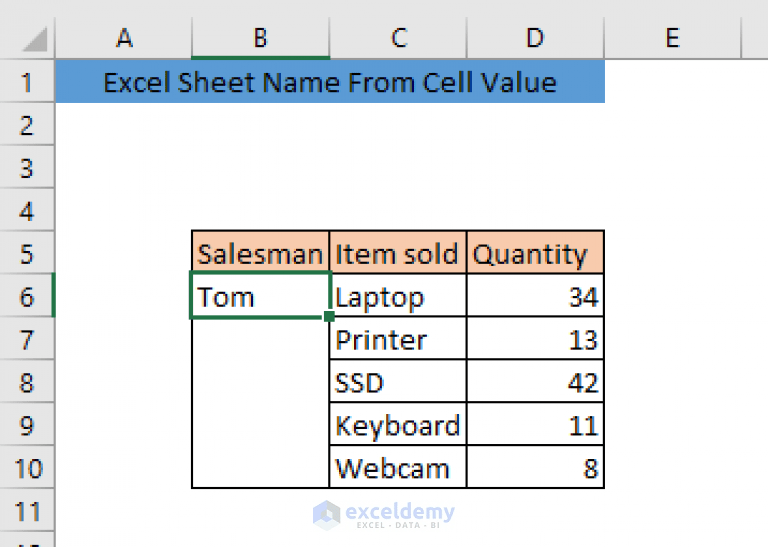
Task: Select column B header
Action: pos(261,38)
